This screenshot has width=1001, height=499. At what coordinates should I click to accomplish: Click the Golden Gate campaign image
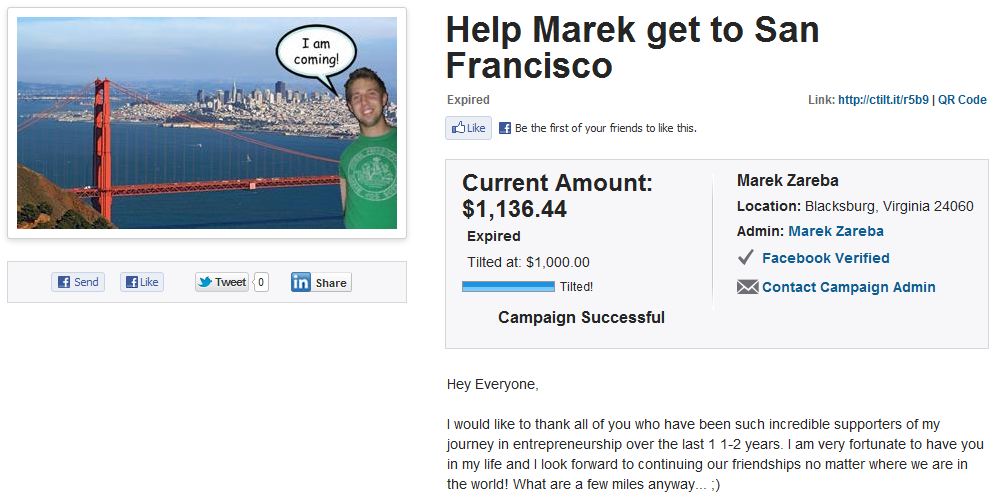coord(207,123)
